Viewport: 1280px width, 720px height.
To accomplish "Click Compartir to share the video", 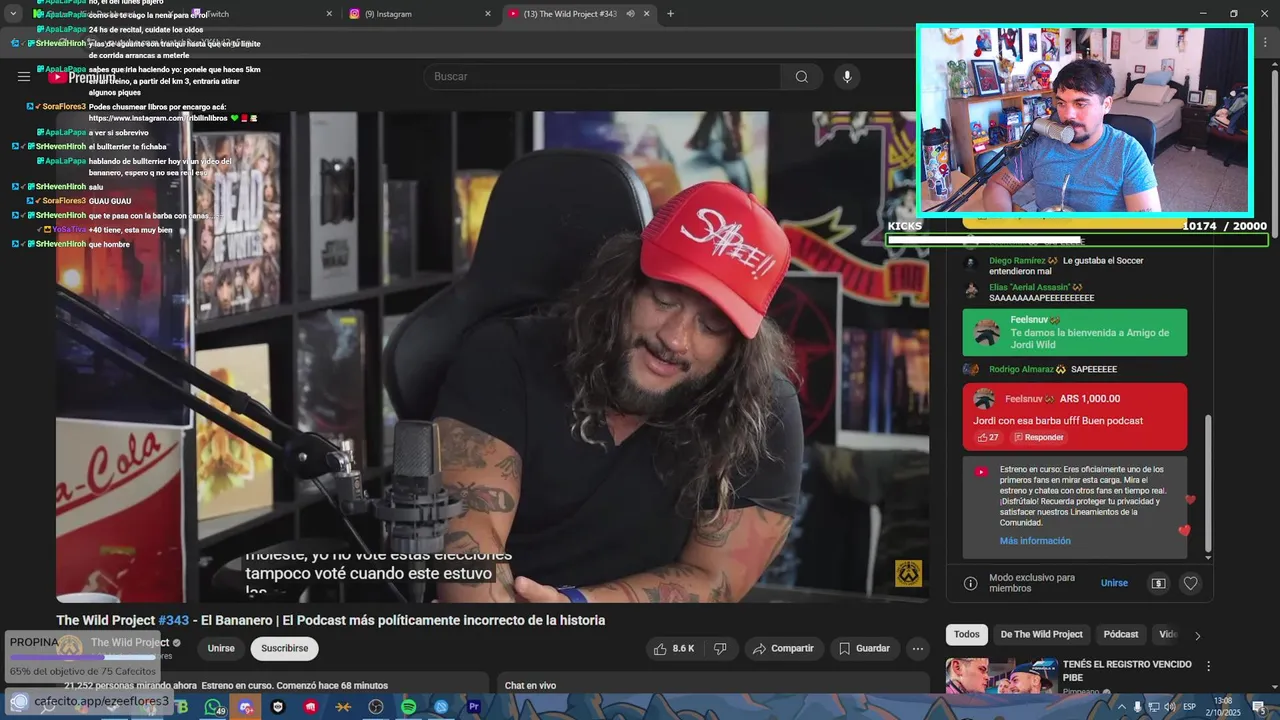I will tap(784, 648).
